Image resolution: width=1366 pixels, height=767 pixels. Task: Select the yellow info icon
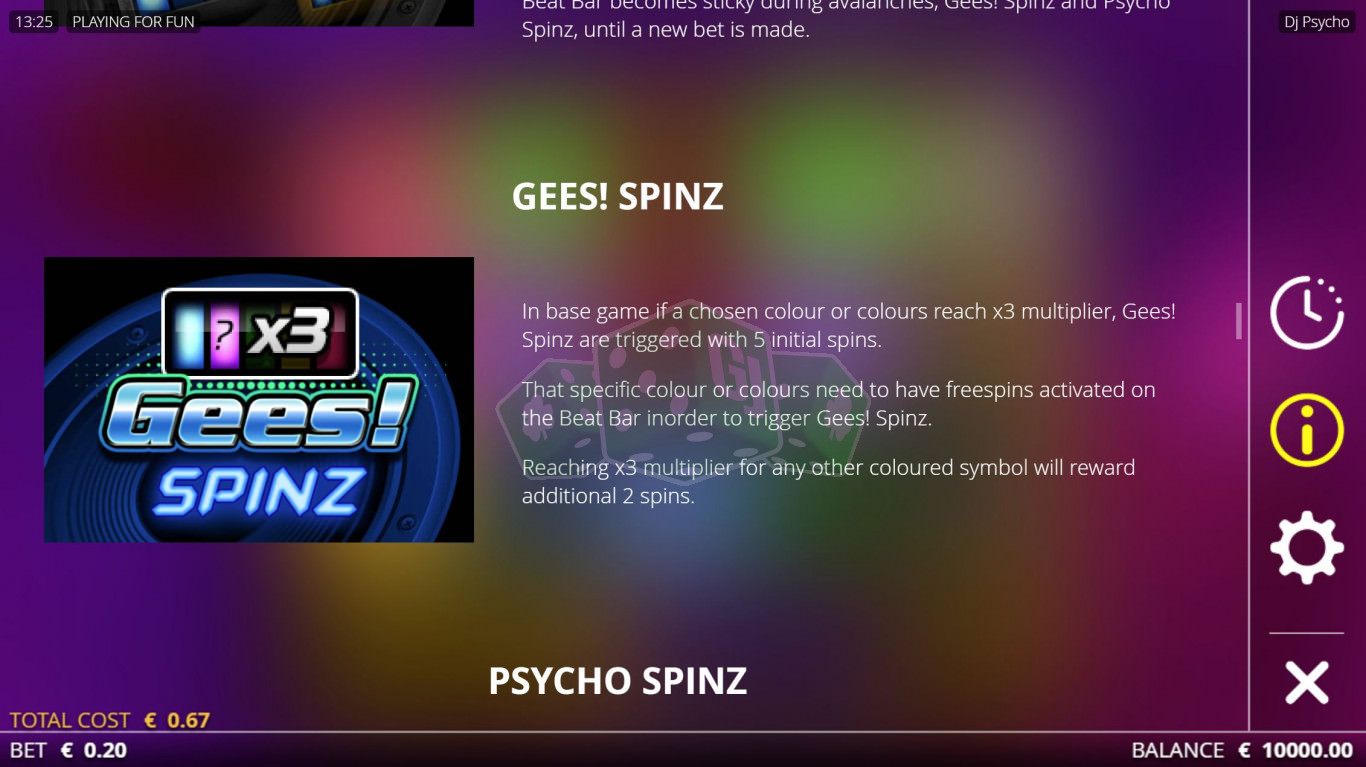pos(1307,430)
